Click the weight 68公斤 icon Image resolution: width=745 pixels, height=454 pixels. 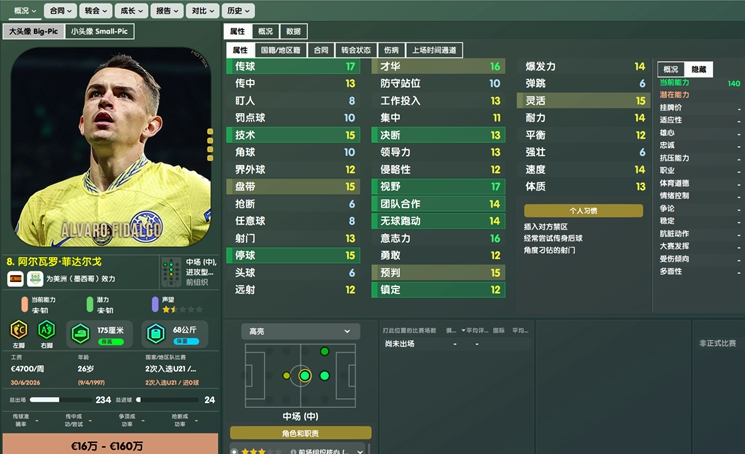pos(155,334)
